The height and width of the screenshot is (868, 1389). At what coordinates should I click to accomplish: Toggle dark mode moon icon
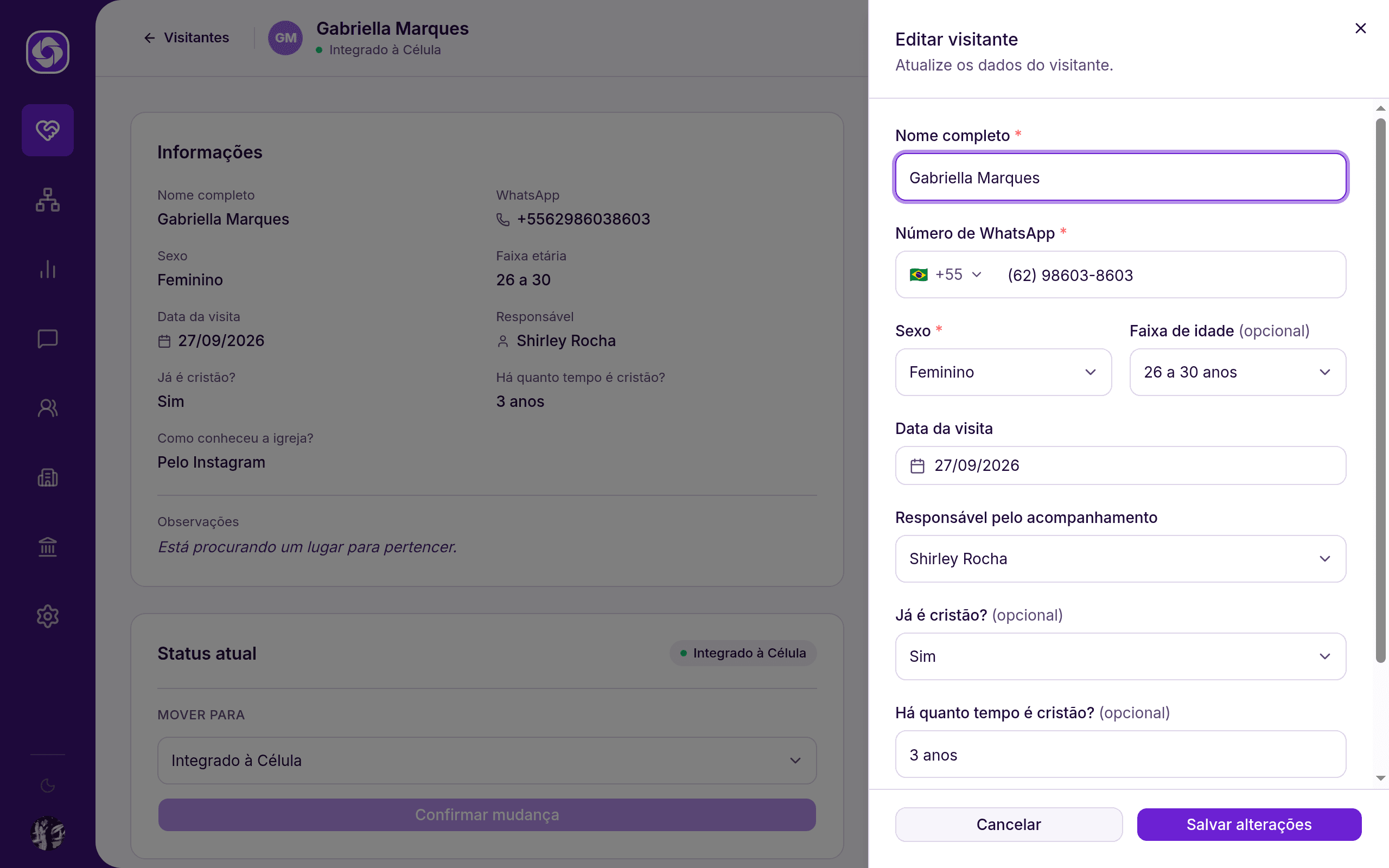click(48, 786)
